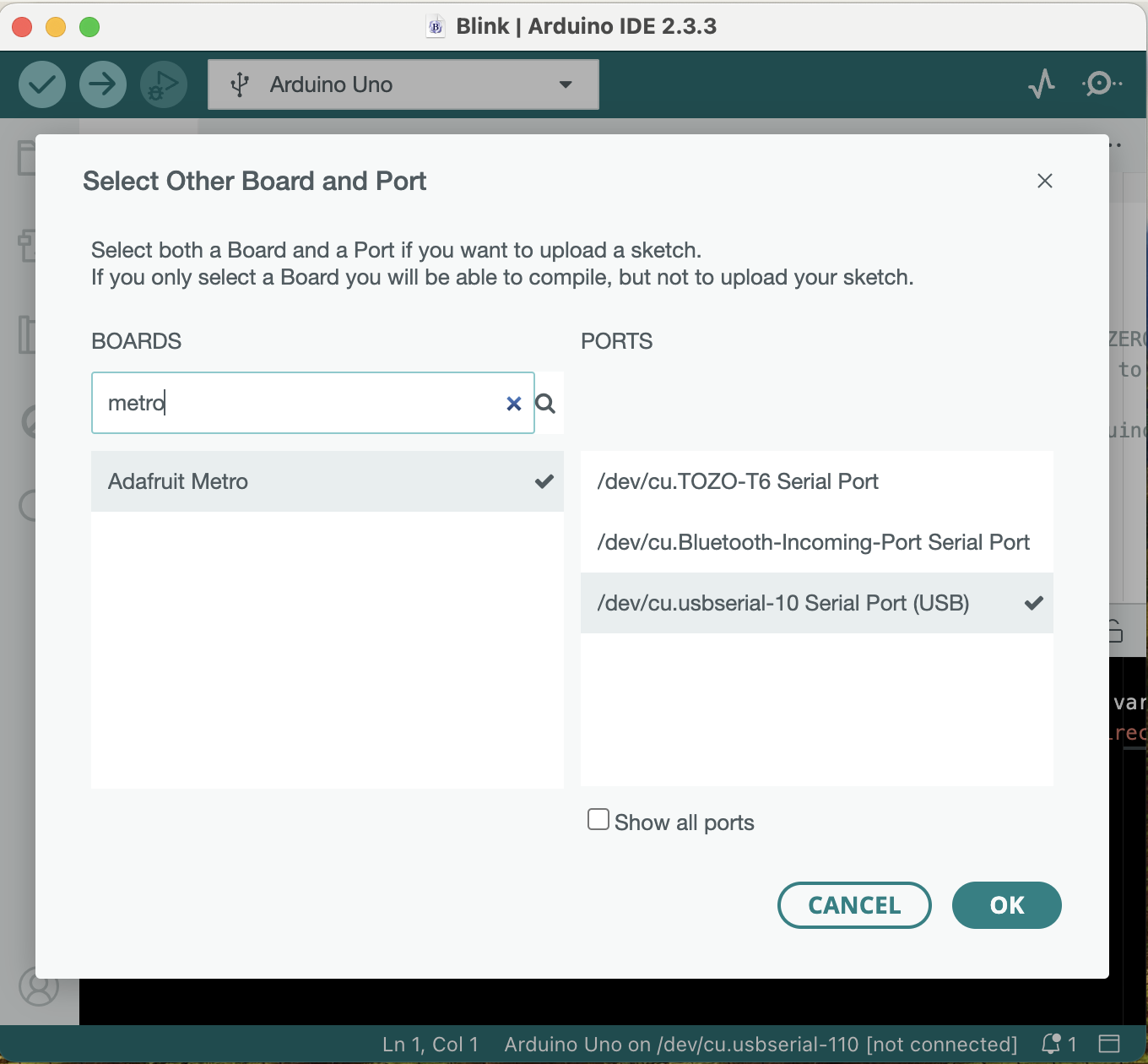Image resolution: width=1148 pixels, height=1064 pixels.
Task: Select /dev/cu.usbserial-10 Serial Port (USB)
Action: click(817, 603)
